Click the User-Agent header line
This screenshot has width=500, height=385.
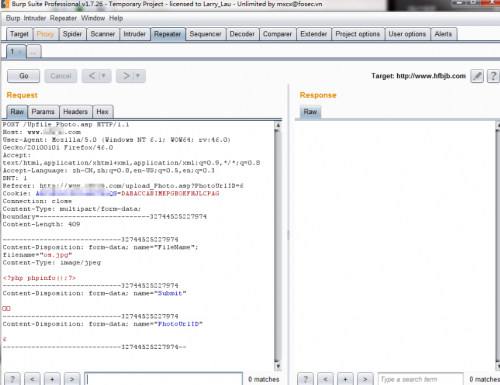click(116, 140)
